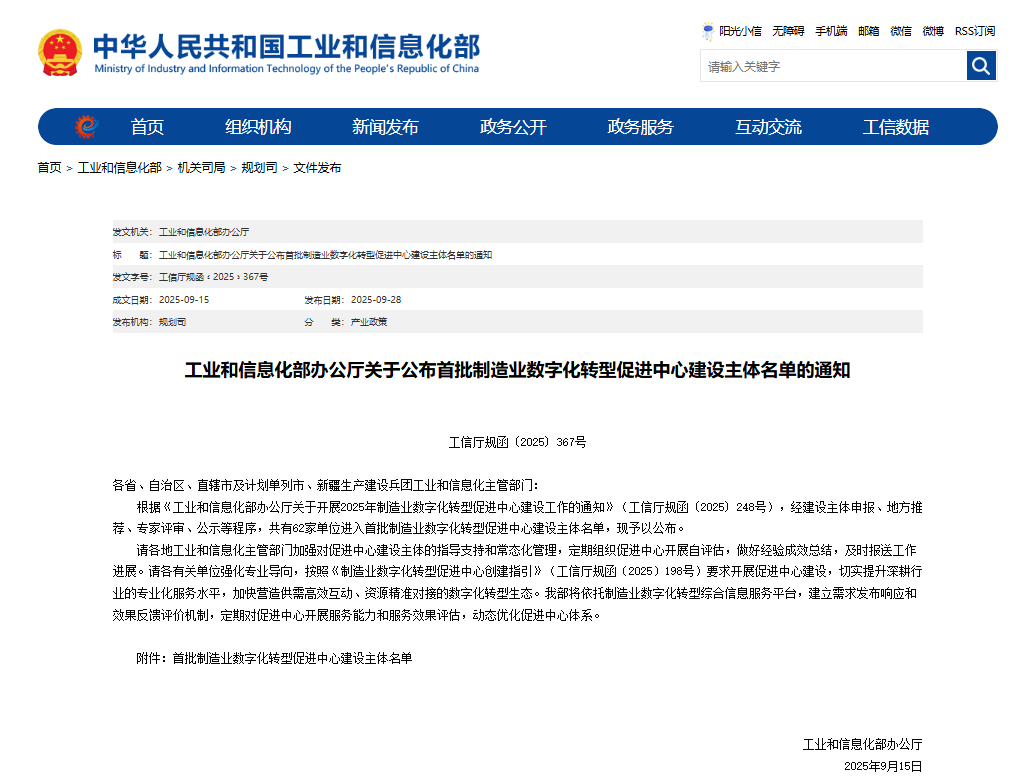The height and width of the screenshot is (782, 1030).
Task: Open 互动交流 from the navigation bar
Action: point(768,127)
